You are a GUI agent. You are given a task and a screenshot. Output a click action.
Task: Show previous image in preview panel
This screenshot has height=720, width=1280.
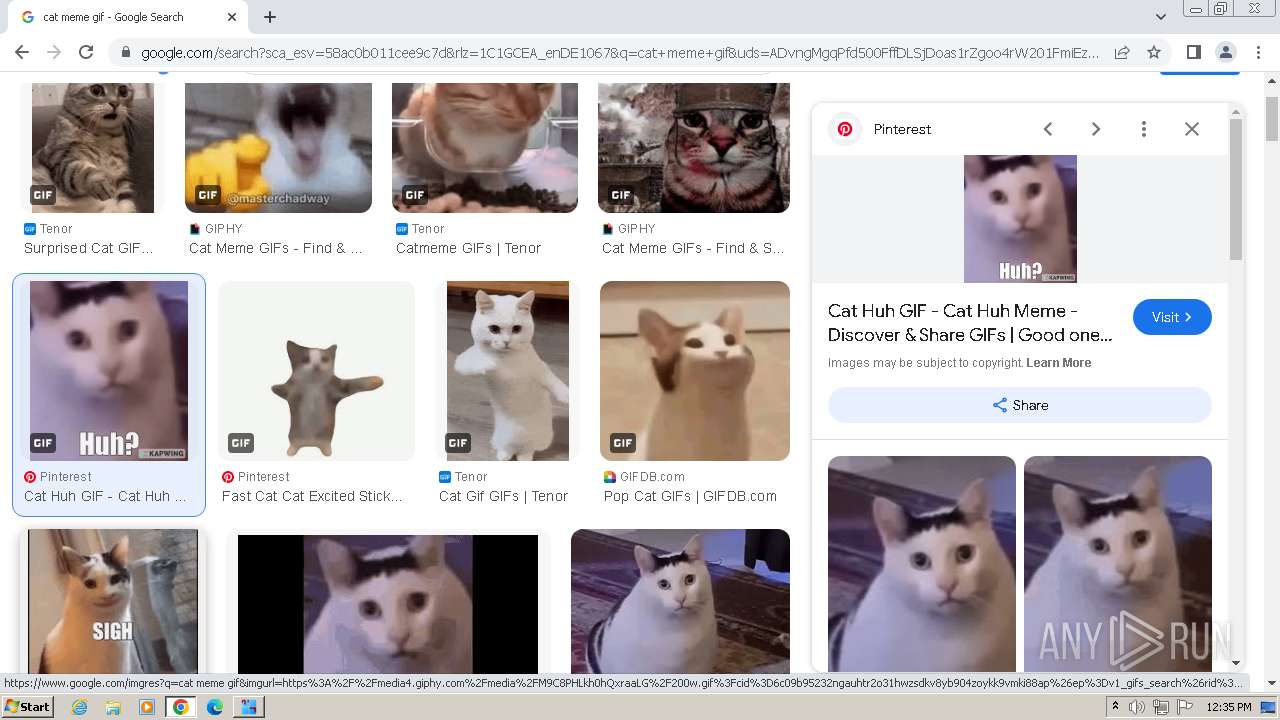point(1048,129)
